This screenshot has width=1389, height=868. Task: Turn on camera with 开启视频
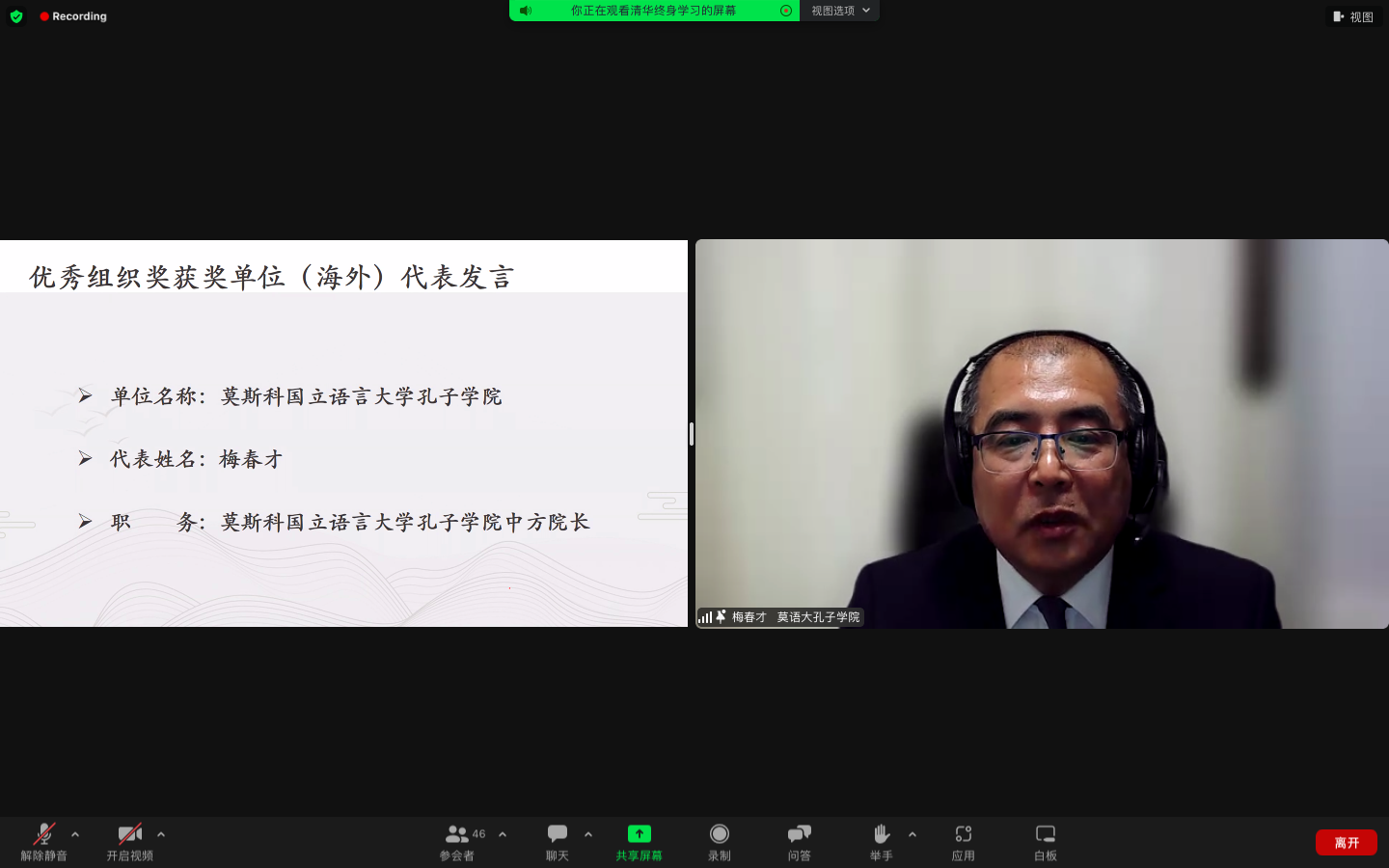click(130, 842)
